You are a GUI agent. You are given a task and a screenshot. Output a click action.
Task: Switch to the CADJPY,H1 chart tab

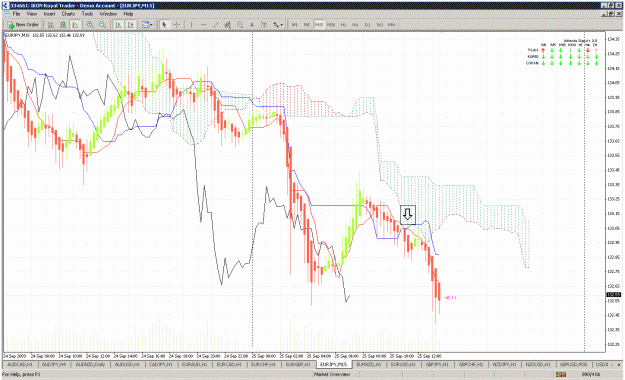point(161,364)
